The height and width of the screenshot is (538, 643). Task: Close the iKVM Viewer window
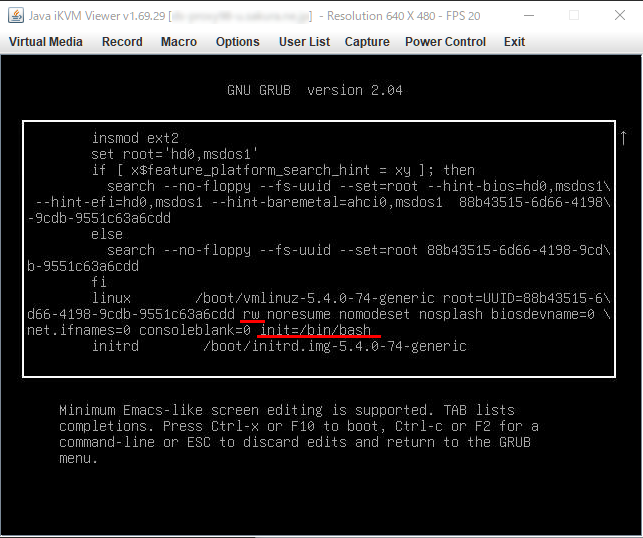pyautogui.click(x=619, y=16)
